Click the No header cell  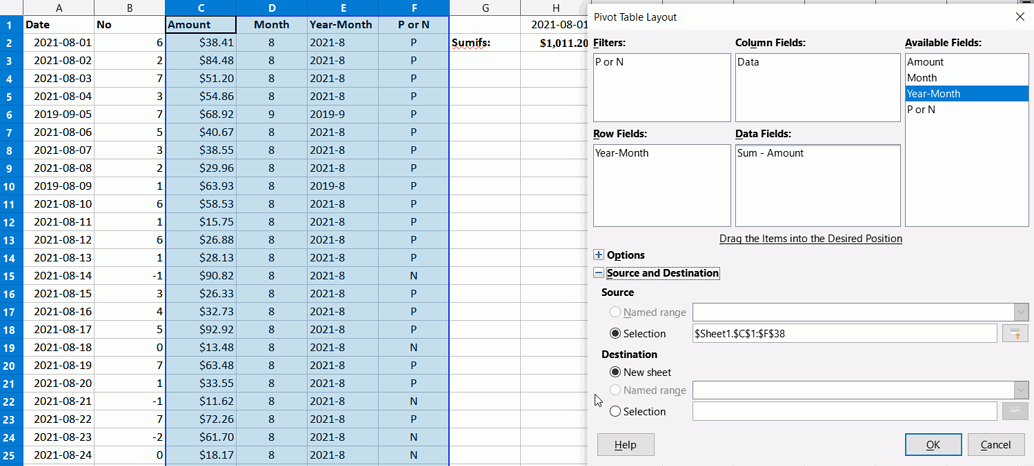[129, 25]
